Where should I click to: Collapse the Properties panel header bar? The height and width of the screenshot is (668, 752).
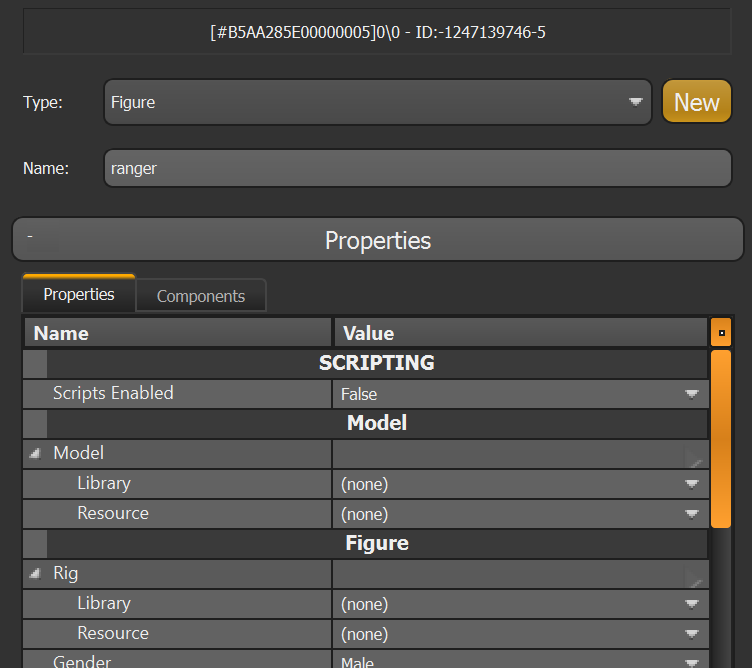click(x=377, y=241)
